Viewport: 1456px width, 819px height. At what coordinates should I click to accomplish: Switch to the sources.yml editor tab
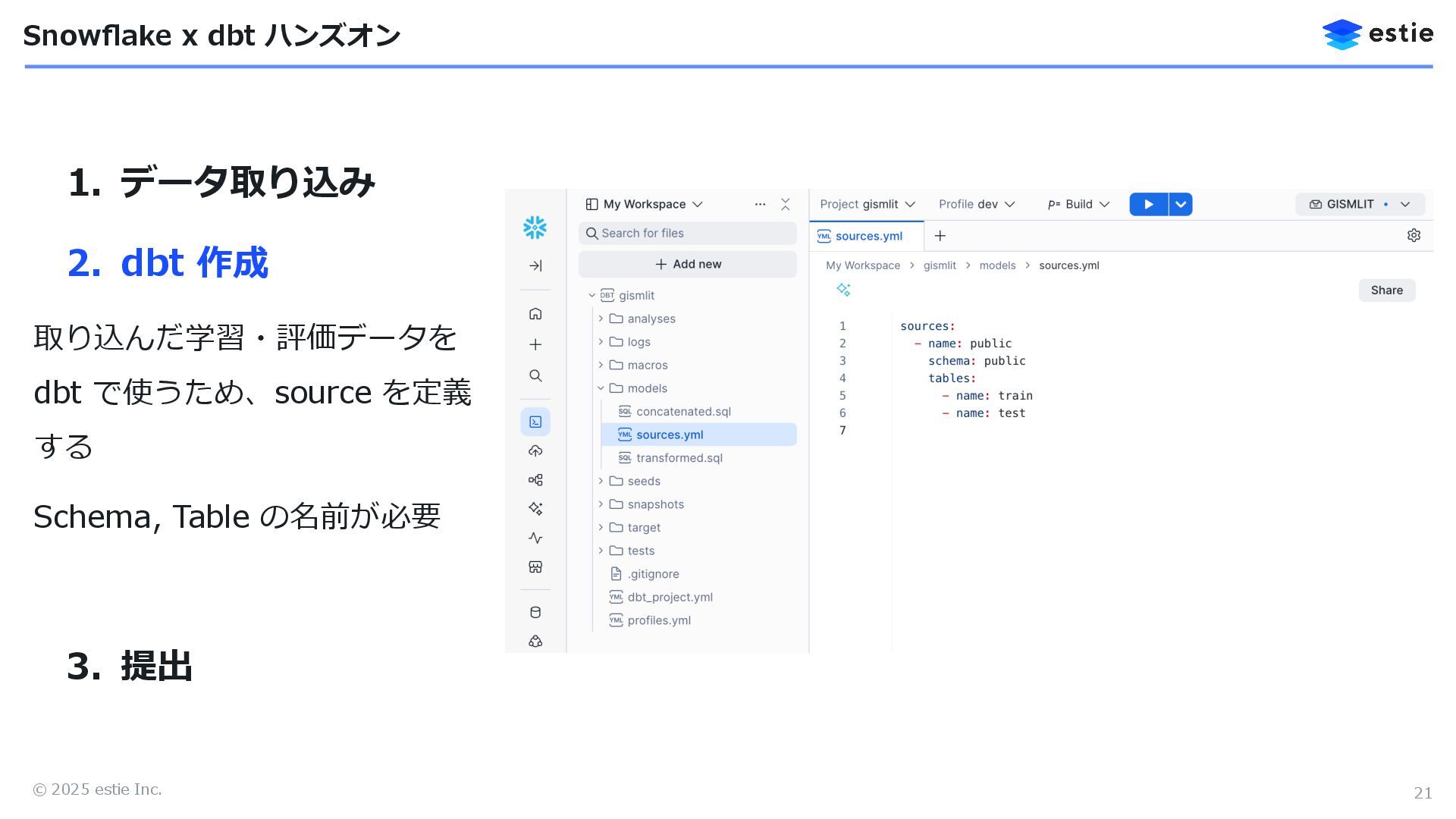point(868,236)
